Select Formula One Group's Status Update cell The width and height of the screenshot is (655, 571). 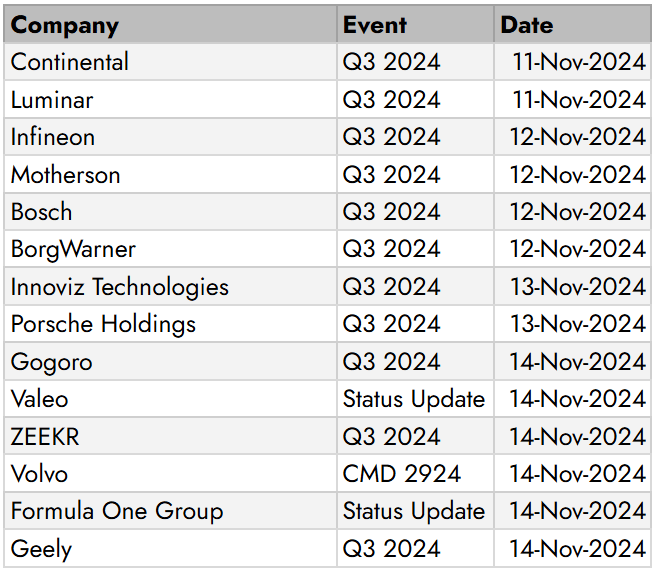tap(415, 510)
